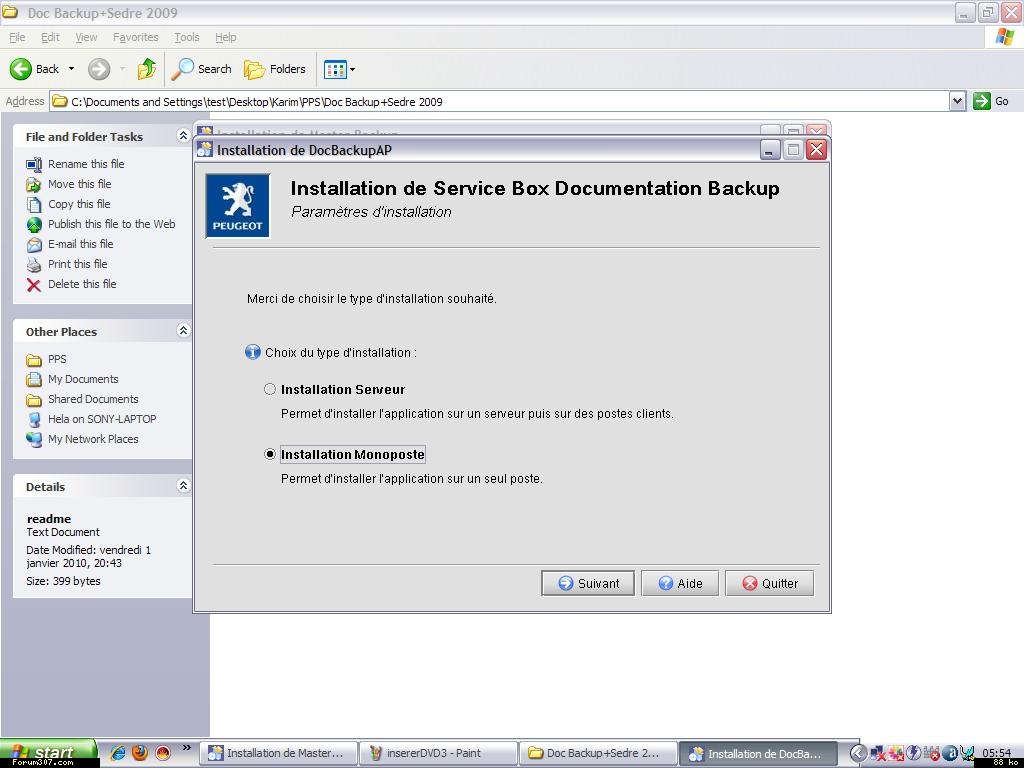Click Rename this file link
The image size is (1024, 768).
click(86, 164)
